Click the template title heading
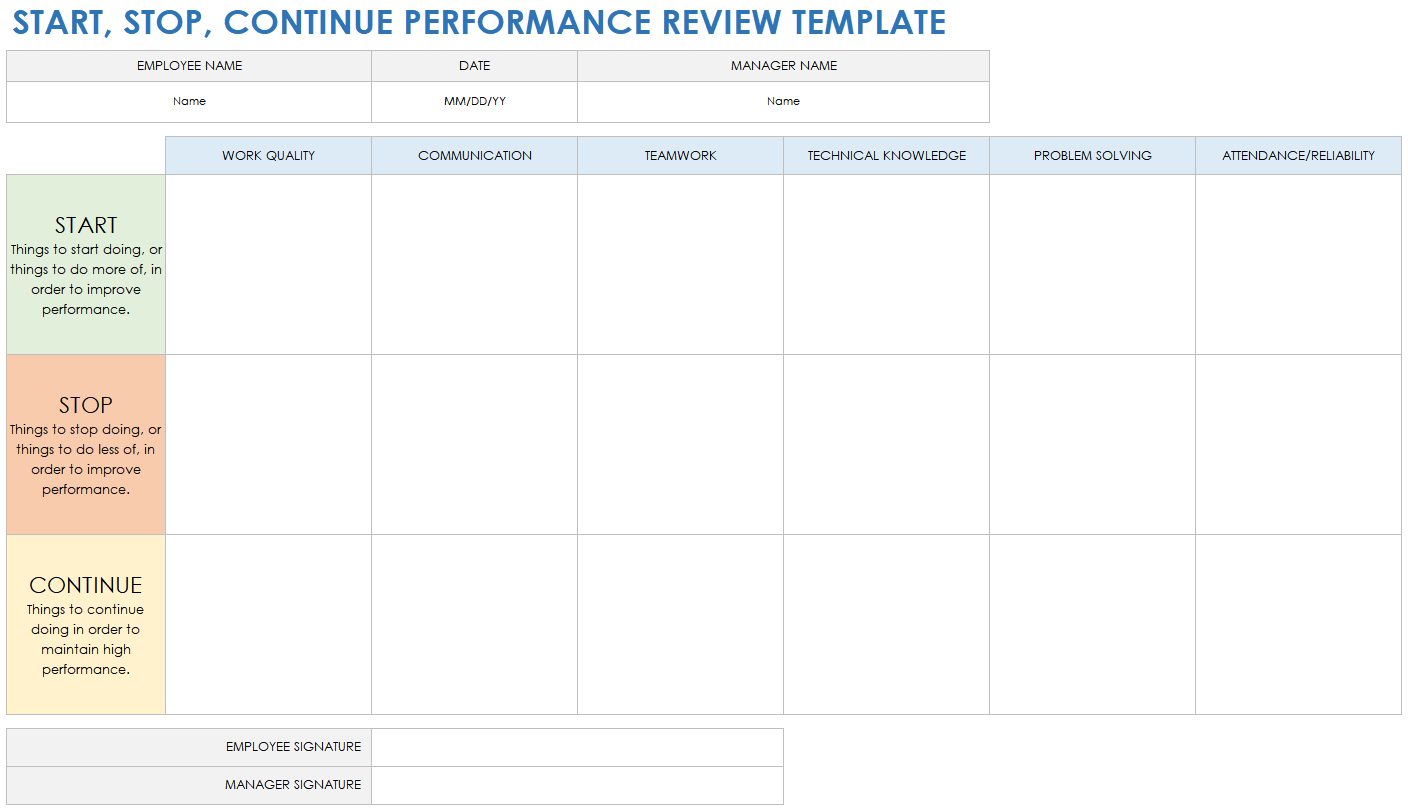 tap(479, 22)
